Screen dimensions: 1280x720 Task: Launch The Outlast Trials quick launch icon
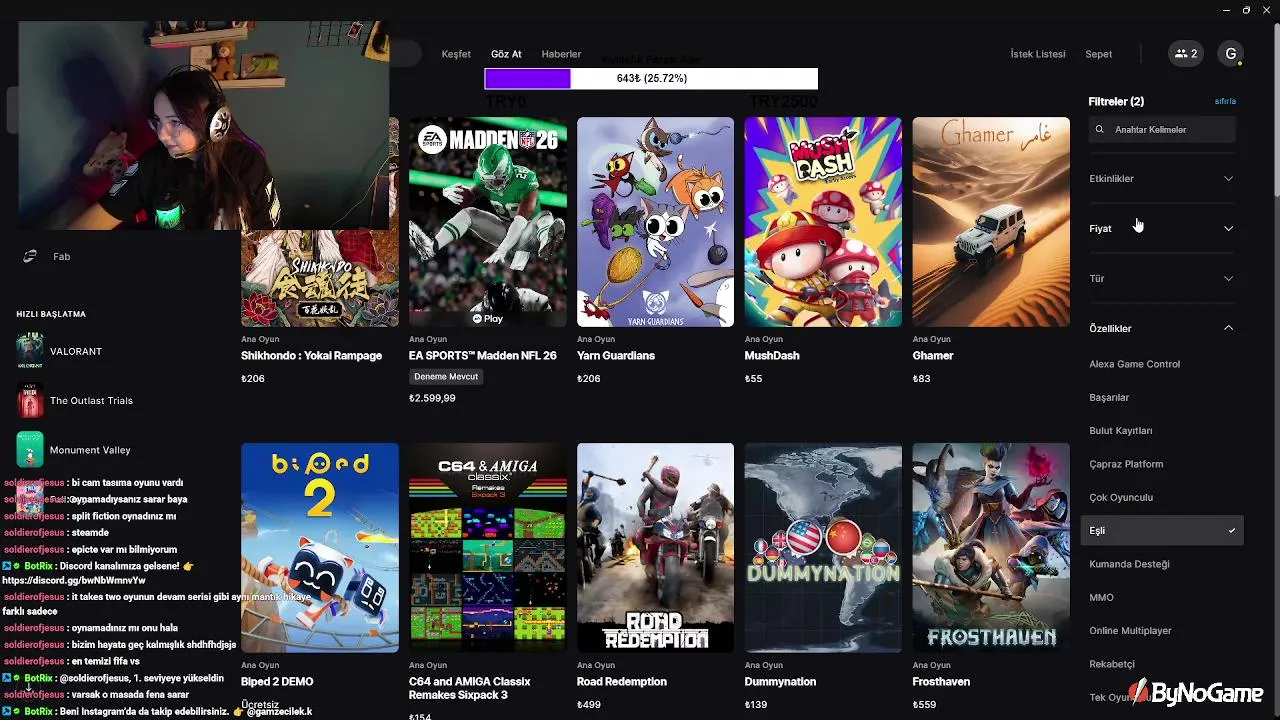coord(30,400)
